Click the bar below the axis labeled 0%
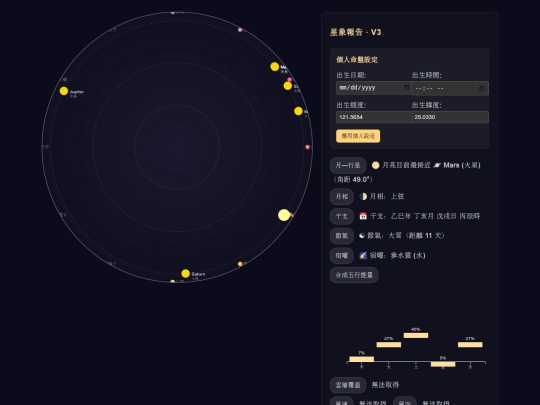Screen dimensions: 540x405 pyautogui.click(x=443, y=364)
